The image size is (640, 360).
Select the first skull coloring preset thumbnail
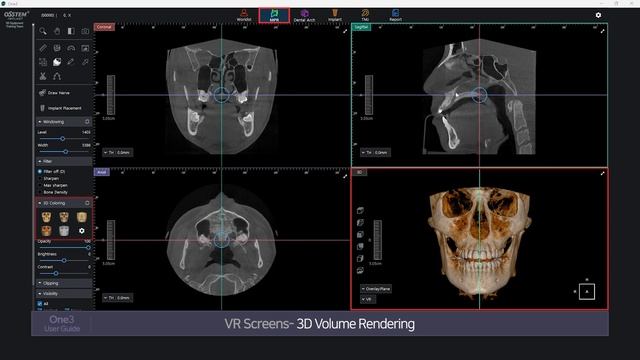coord(47,217)
